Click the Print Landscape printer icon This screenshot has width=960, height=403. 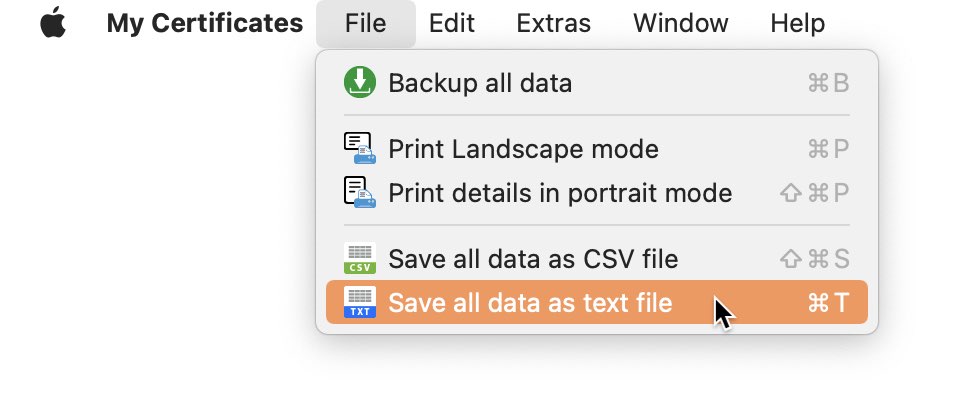(x=360, y=148)
